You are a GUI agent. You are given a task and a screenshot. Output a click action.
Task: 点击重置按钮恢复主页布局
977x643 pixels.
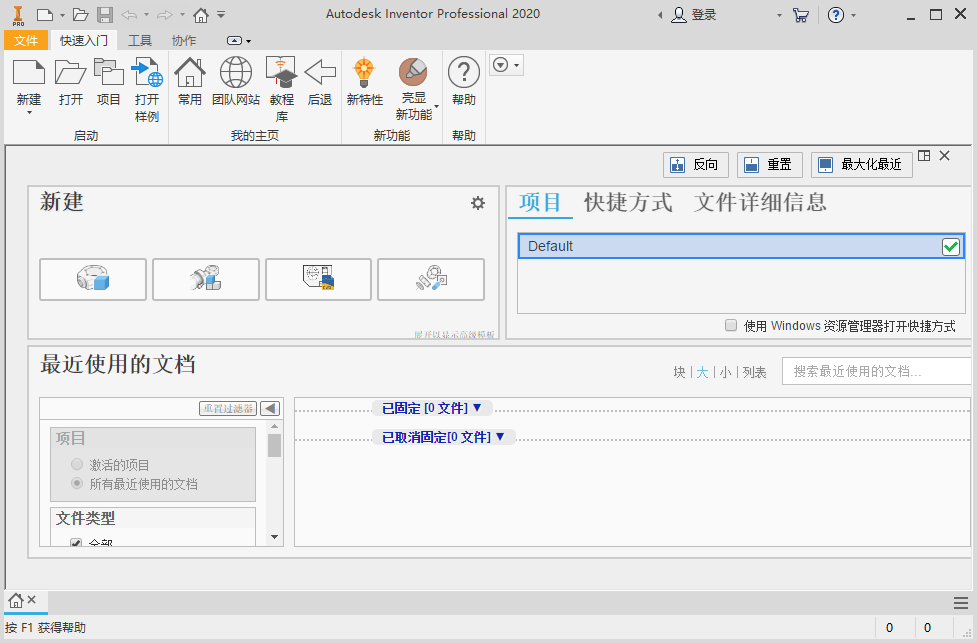tap(769, 164)
